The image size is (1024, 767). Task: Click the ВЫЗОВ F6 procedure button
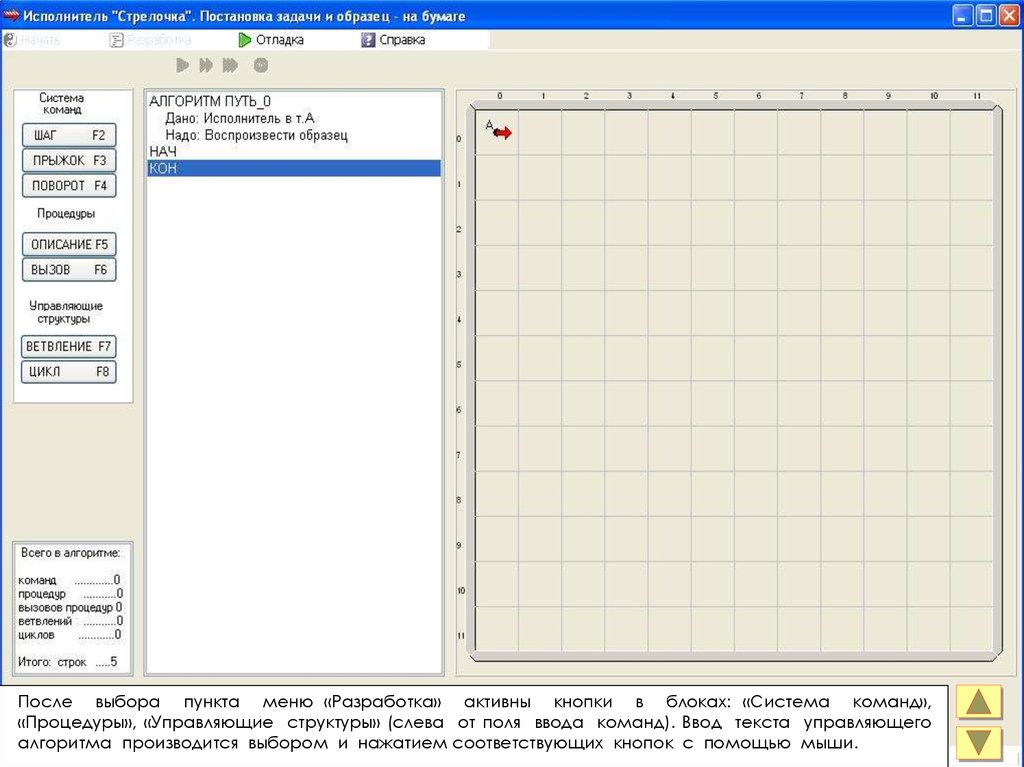coord(69,269)
